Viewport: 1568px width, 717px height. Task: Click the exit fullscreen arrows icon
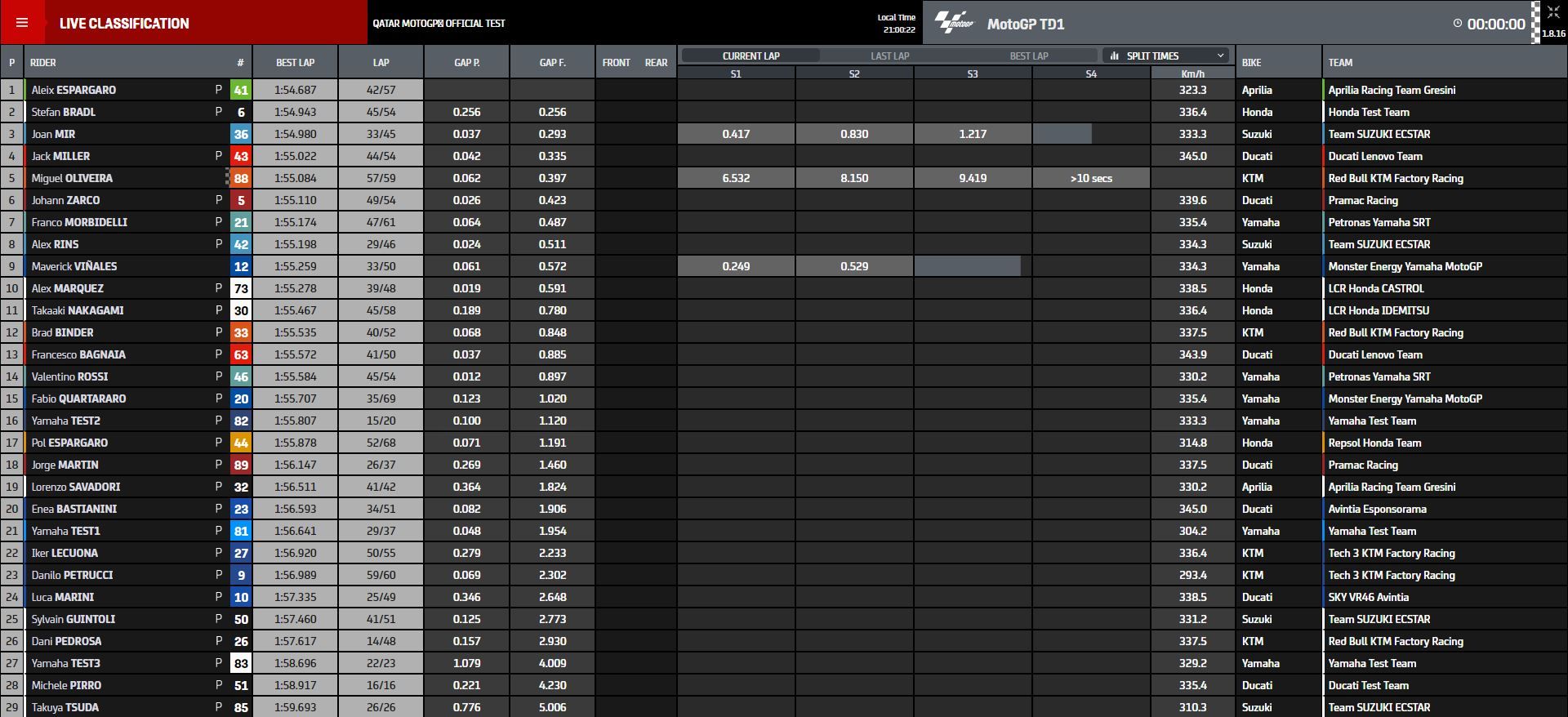point(1553,13)
